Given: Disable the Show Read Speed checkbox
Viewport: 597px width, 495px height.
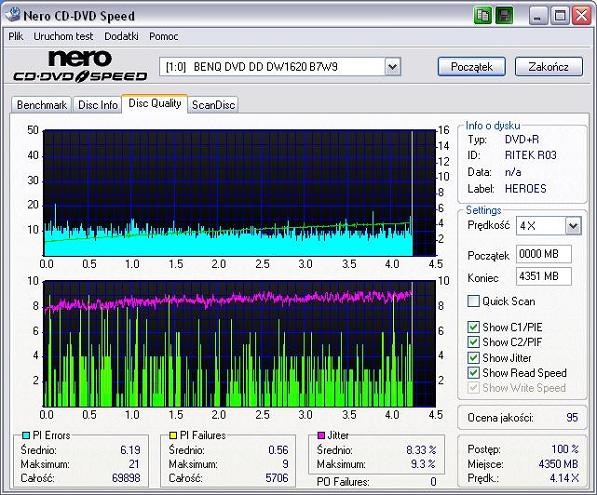Looking at the screenshot, I should 473,373.
